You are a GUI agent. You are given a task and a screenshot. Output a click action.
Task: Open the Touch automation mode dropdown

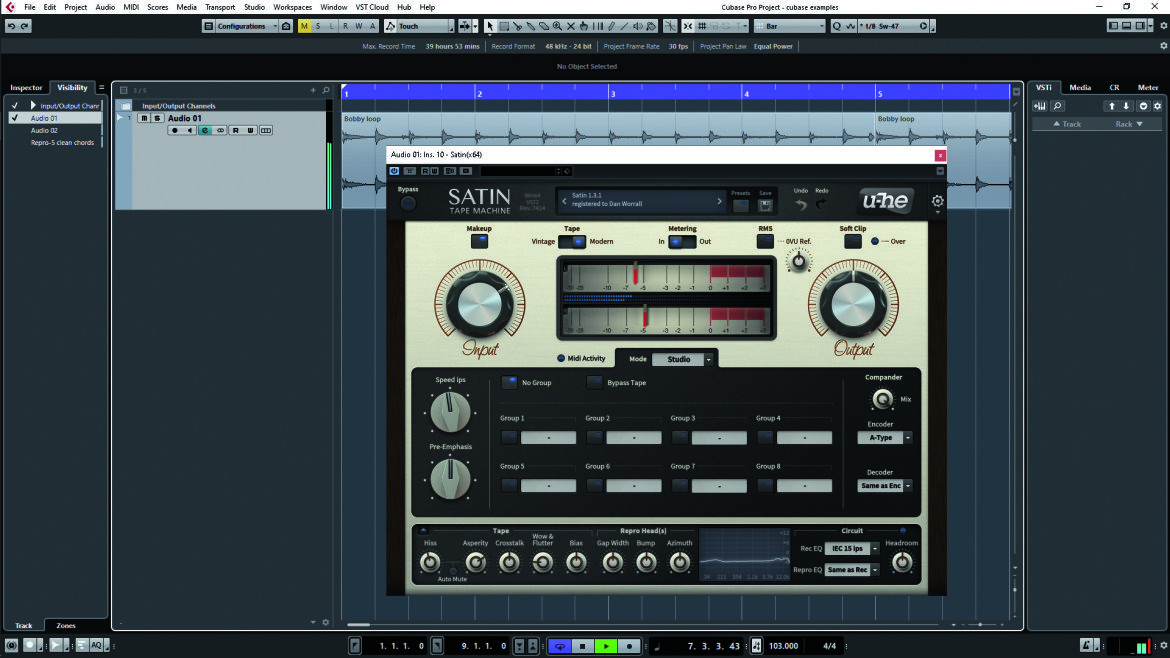(x=419, y=26)
